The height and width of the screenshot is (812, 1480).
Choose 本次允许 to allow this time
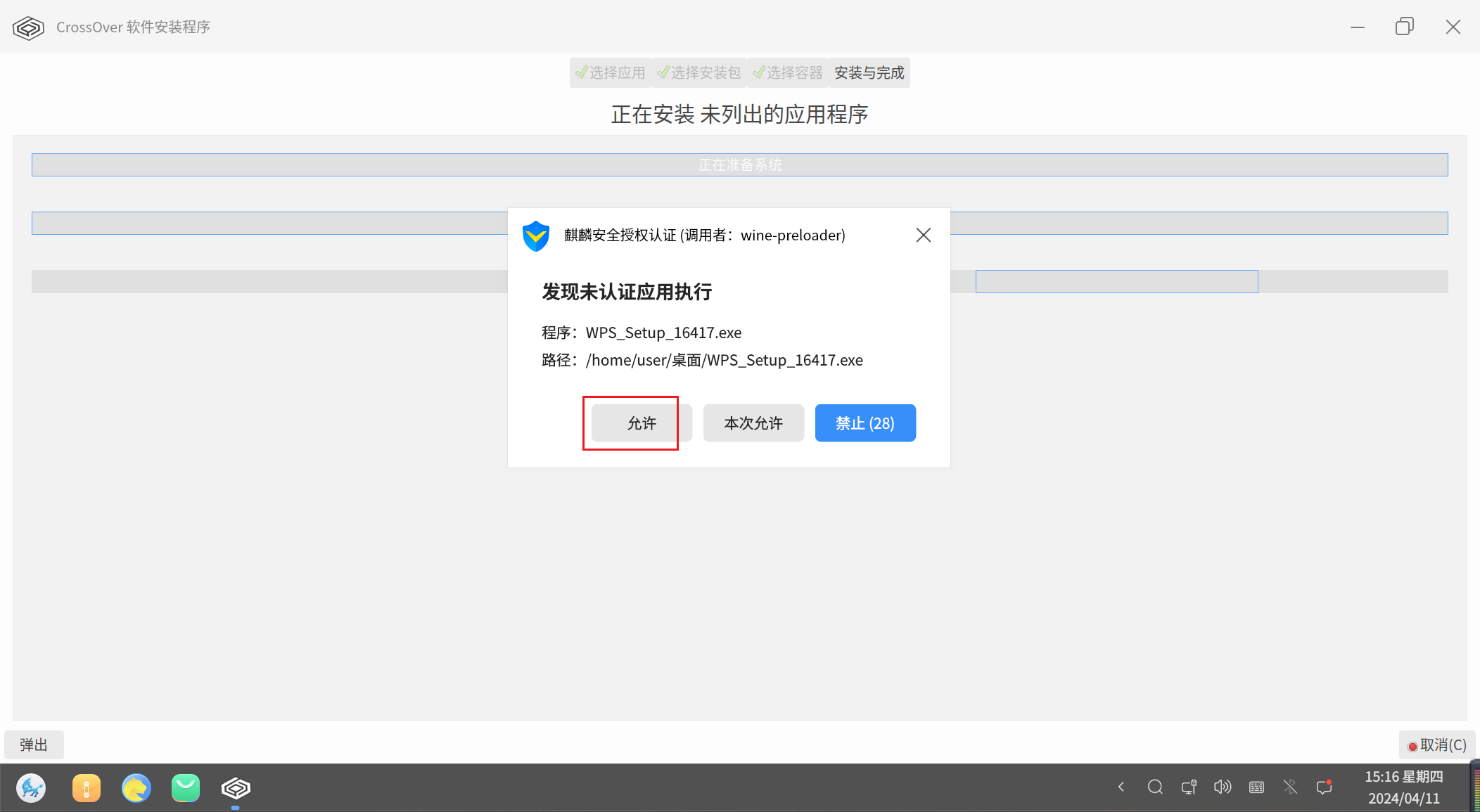click(753, 423)
